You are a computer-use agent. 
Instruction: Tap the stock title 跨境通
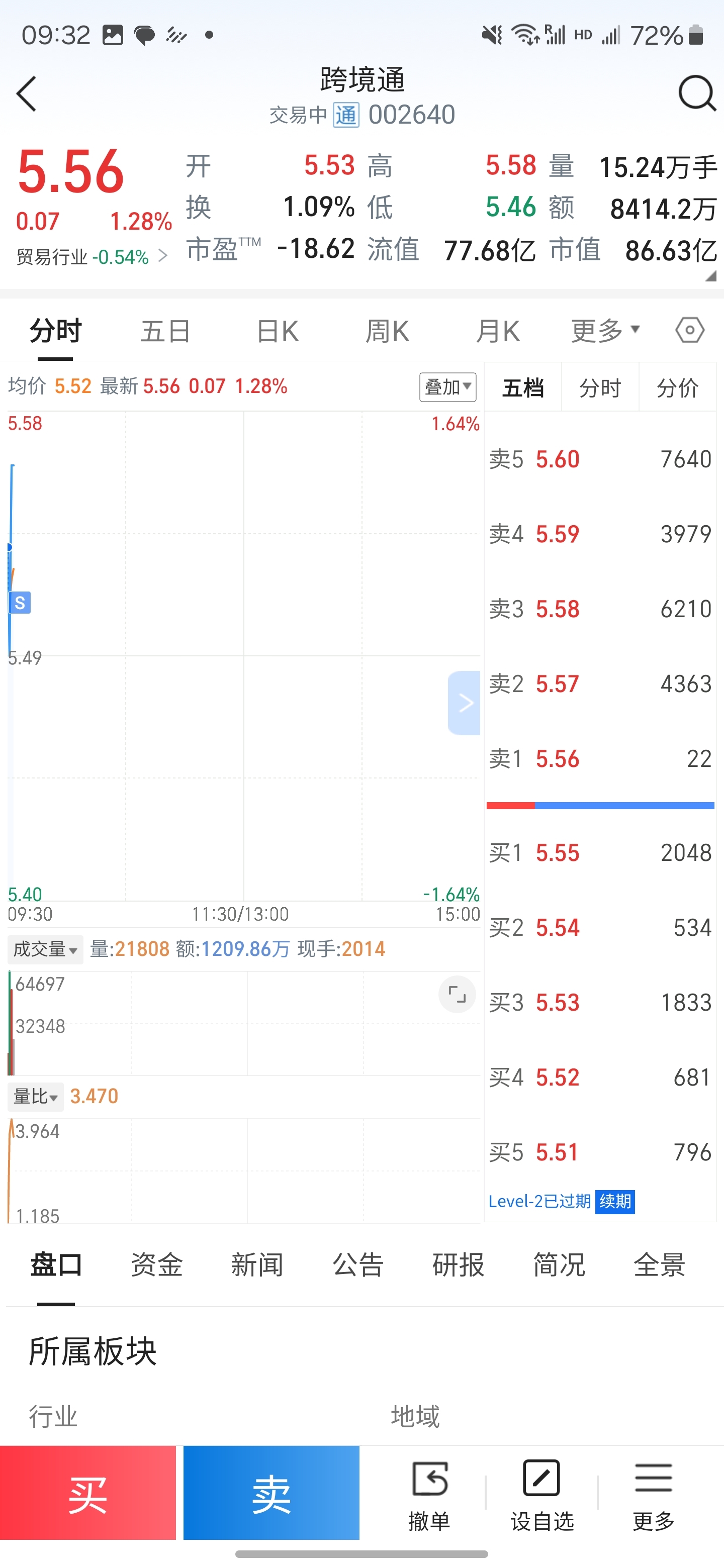pyautogui.click(x=363, y=80)
